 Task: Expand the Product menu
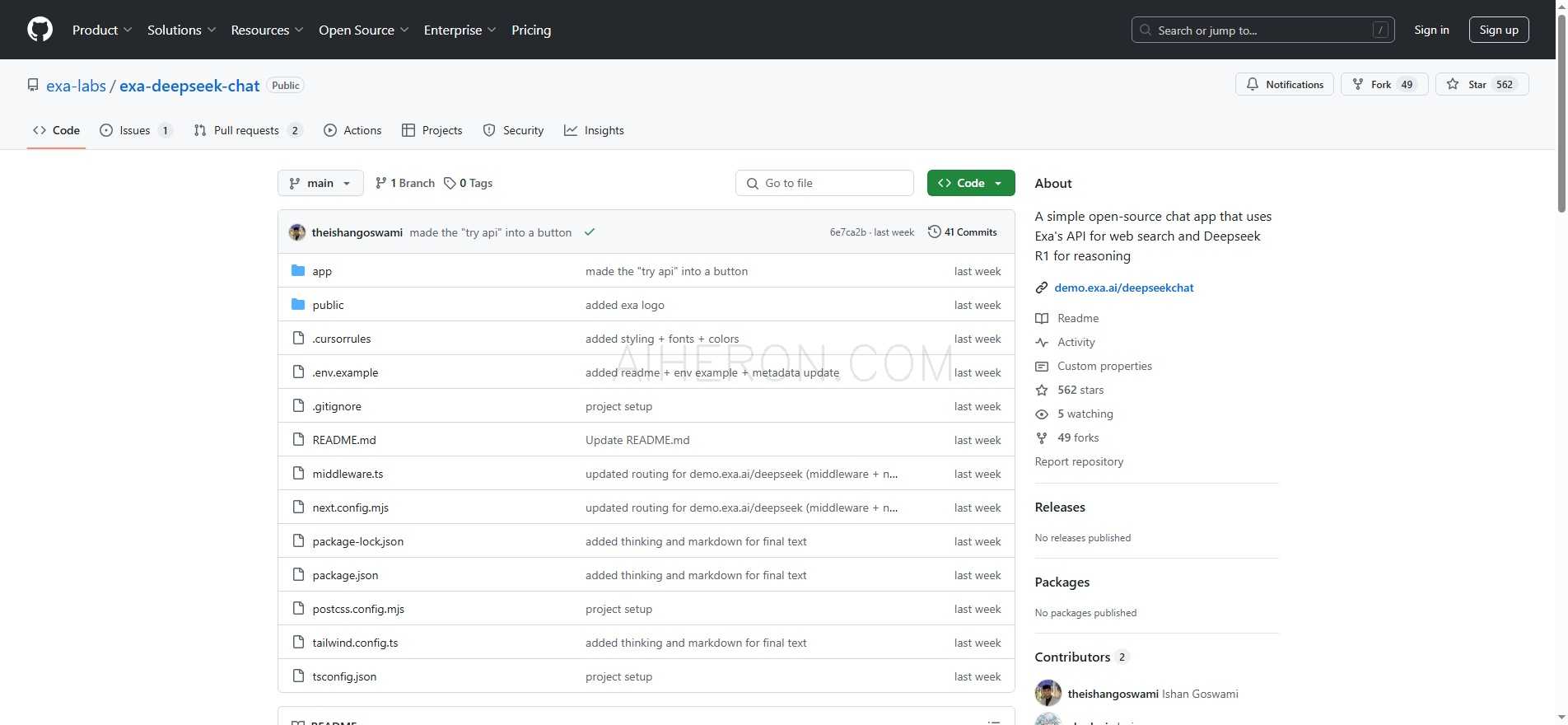click(x=102, y=30)
